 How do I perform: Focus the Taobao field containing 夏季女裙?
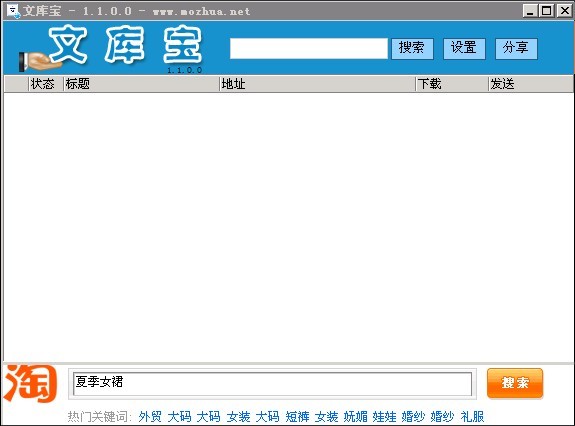[x=272, y=384]
